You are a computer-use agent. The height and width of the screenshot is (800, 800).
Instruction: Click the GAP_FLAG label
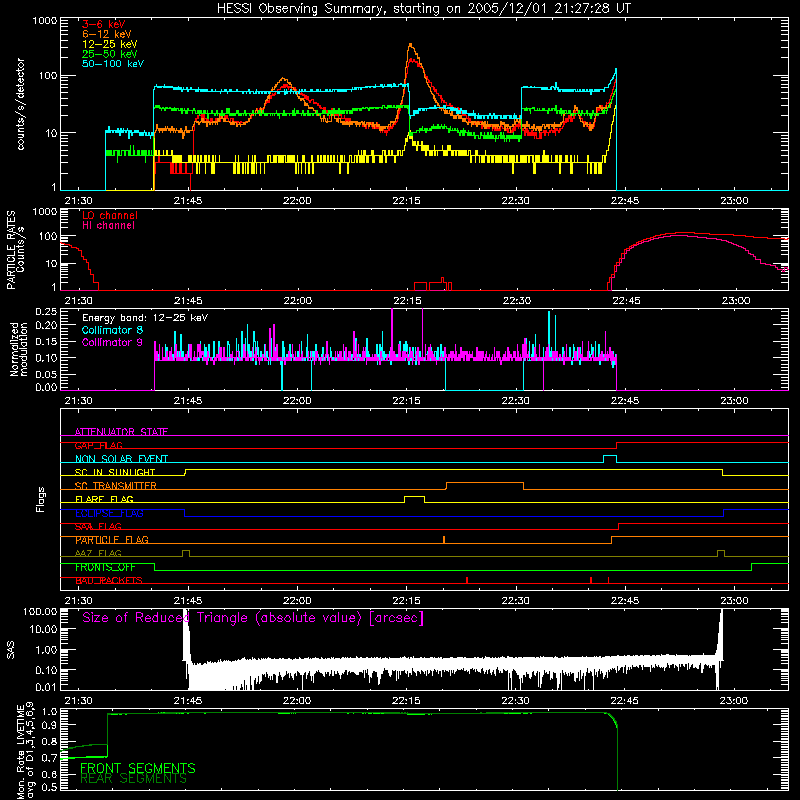pos(98,445)
